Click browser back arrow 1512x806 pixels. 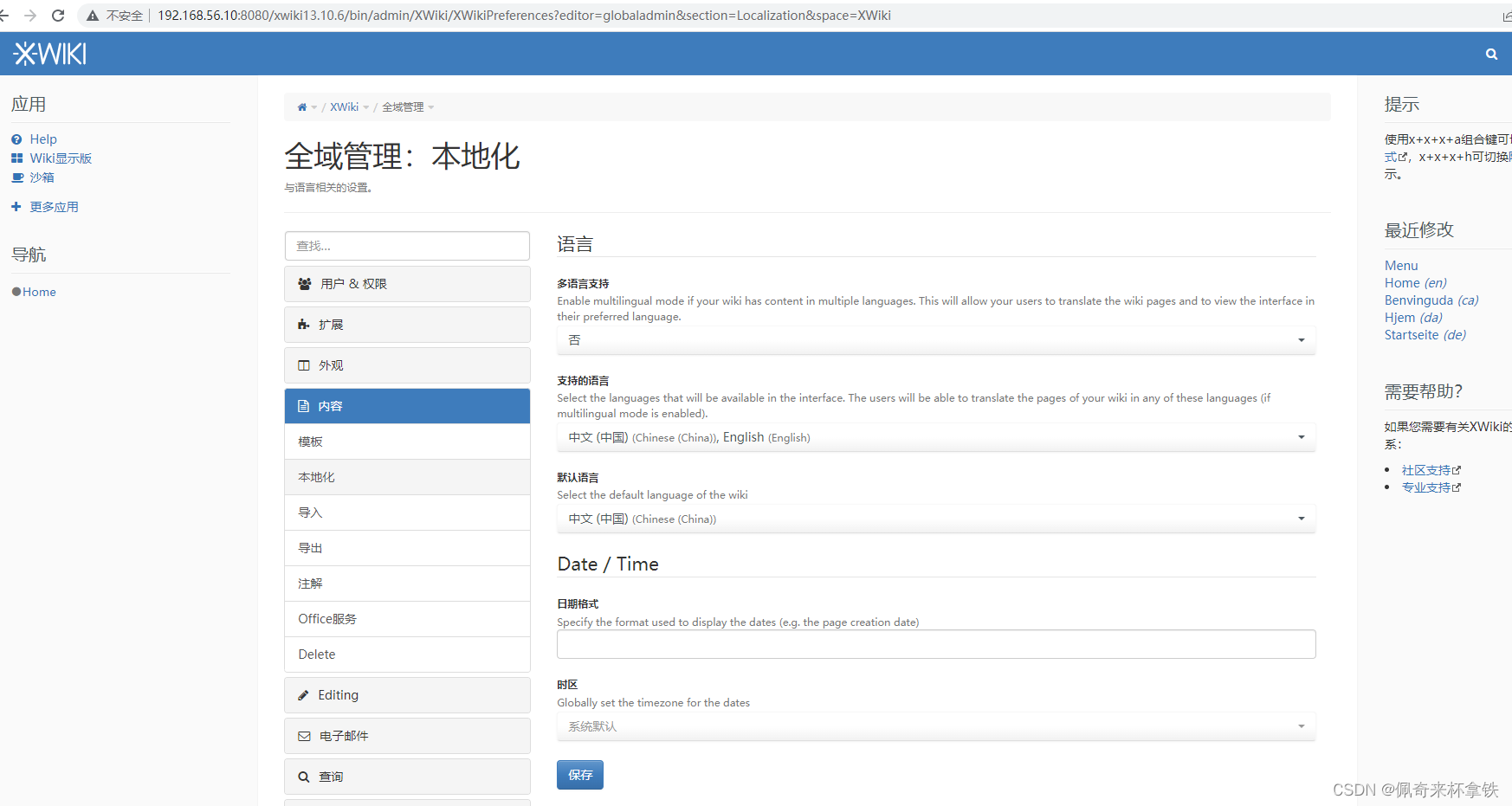pyautogui.click(x=4, y=16)
